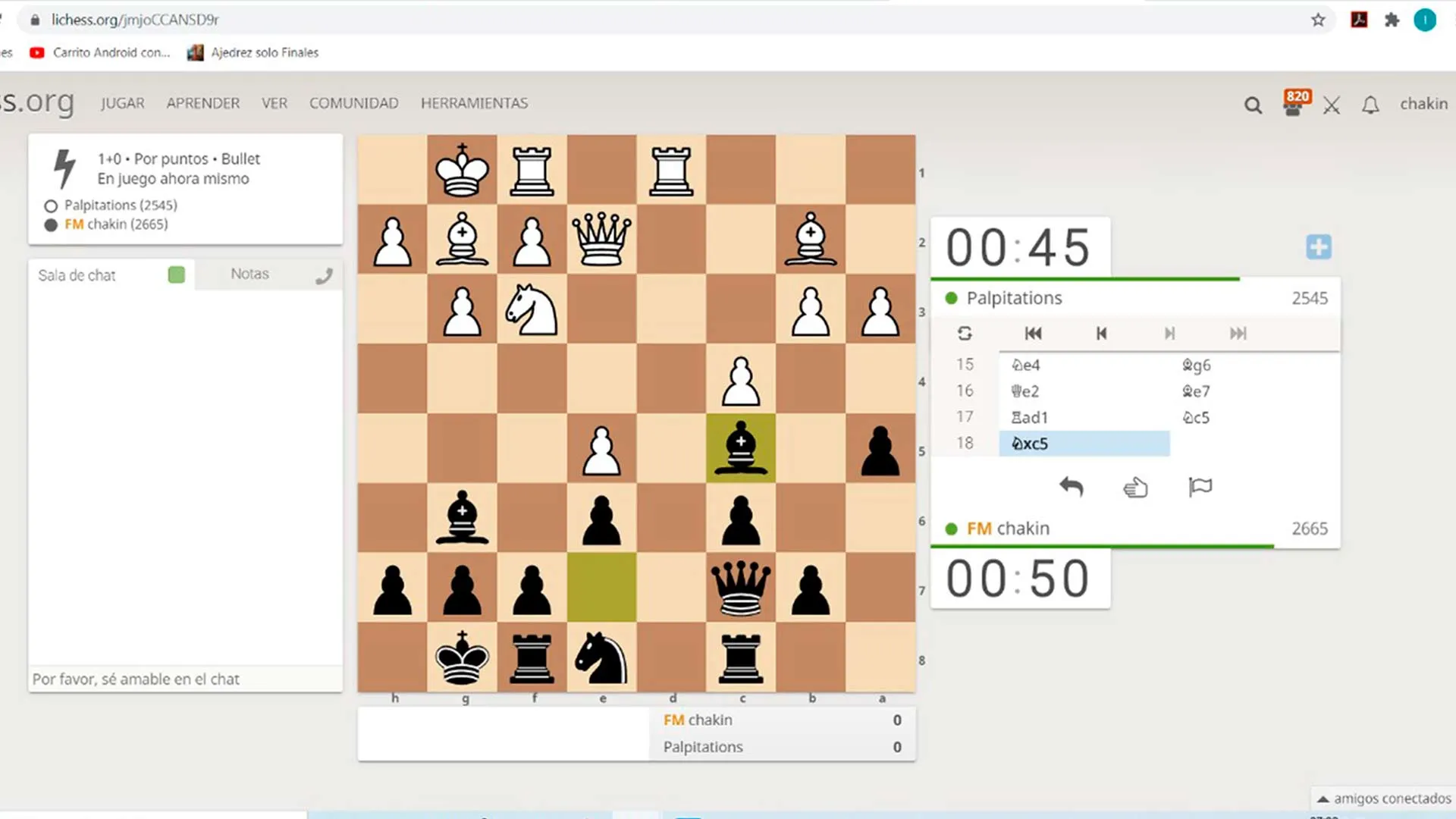This screenshot has width=1456, height=819.
Task: Open the HERRAMIENTAS menu
Action: pos(474,103)
